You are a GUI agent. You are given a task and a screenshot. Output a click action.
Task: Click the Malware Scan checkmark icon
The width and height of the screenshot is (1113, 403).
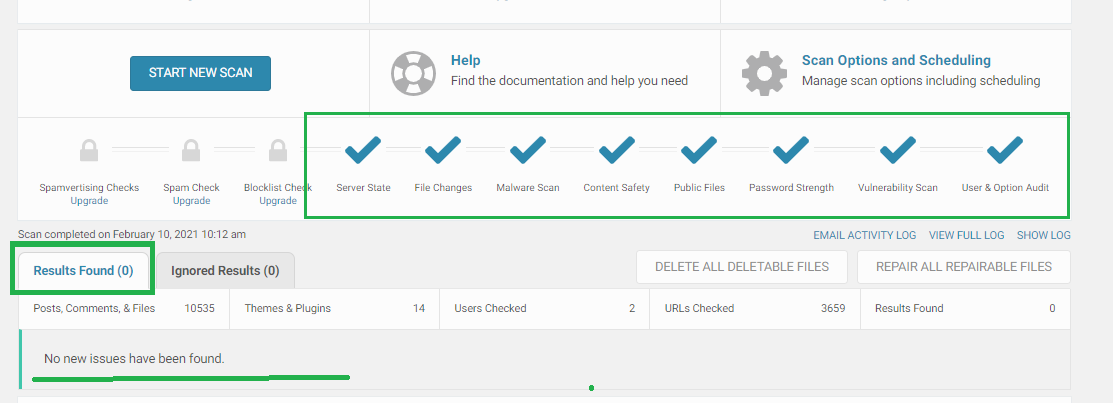(528, 151)
